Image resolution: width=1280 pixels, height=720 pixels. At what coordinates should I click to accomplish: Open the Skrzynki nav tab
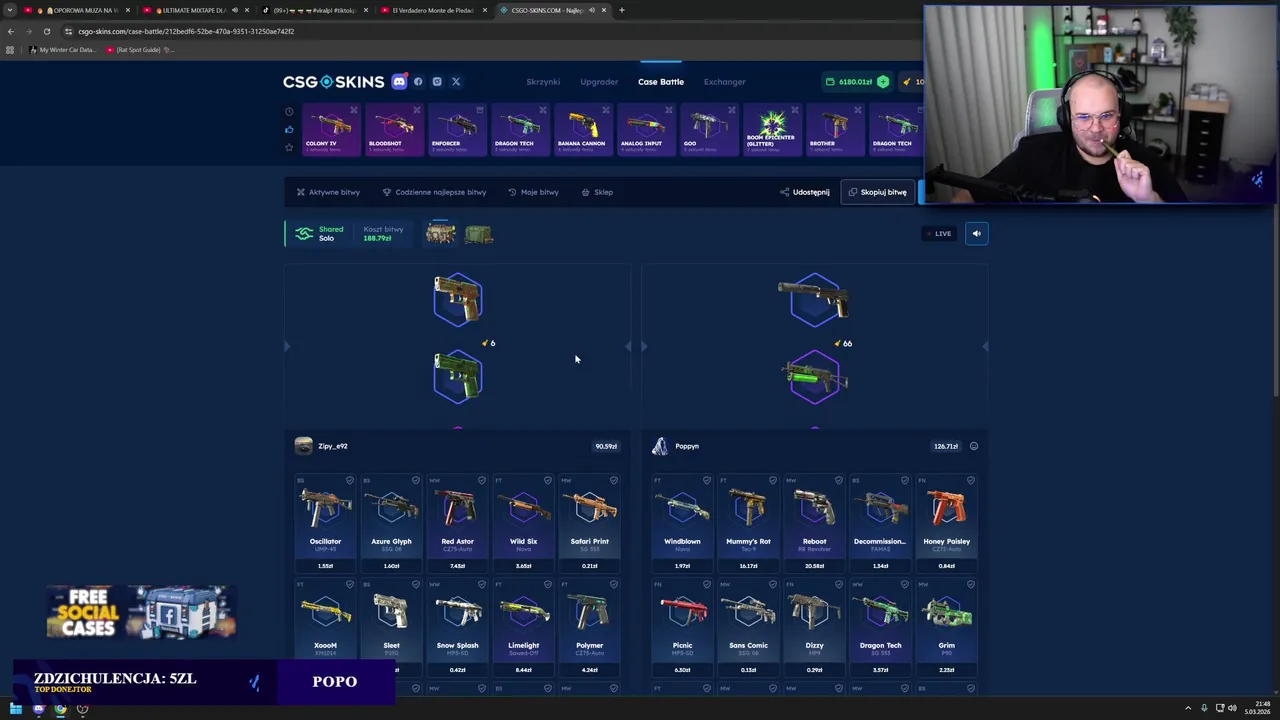tap(543, 82)
